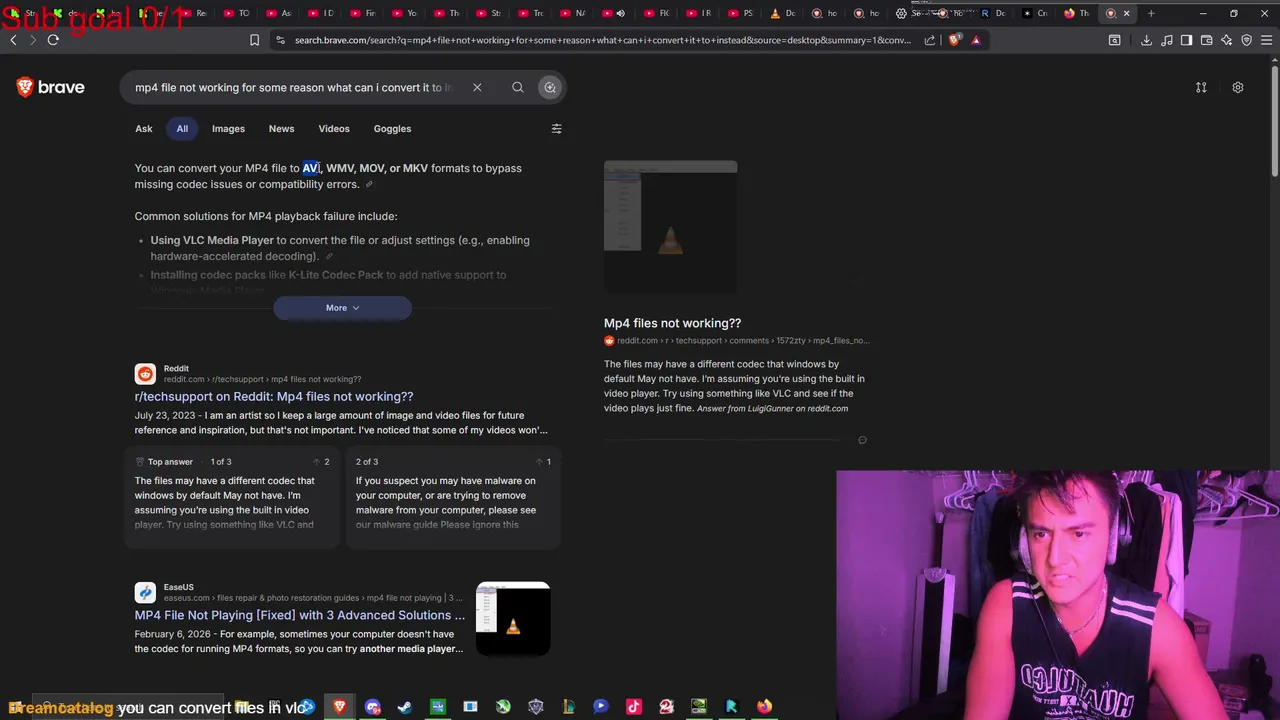This screenshot has width=1280, height=720.
Task: Open the r/techsupport Reddit result link
Action: pyautogui.click(x=274, y=396)
